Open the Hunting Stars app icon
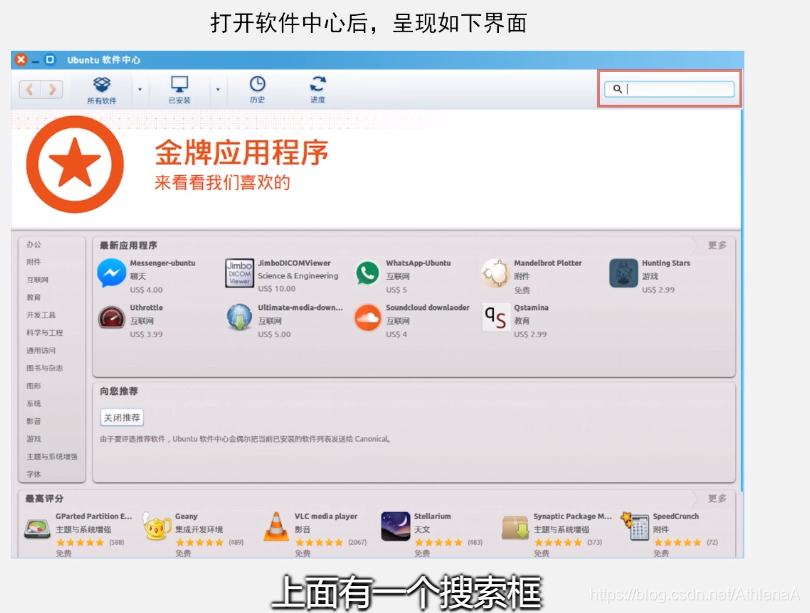The height and width of the screenshot is (613, 810). [624, 273]
